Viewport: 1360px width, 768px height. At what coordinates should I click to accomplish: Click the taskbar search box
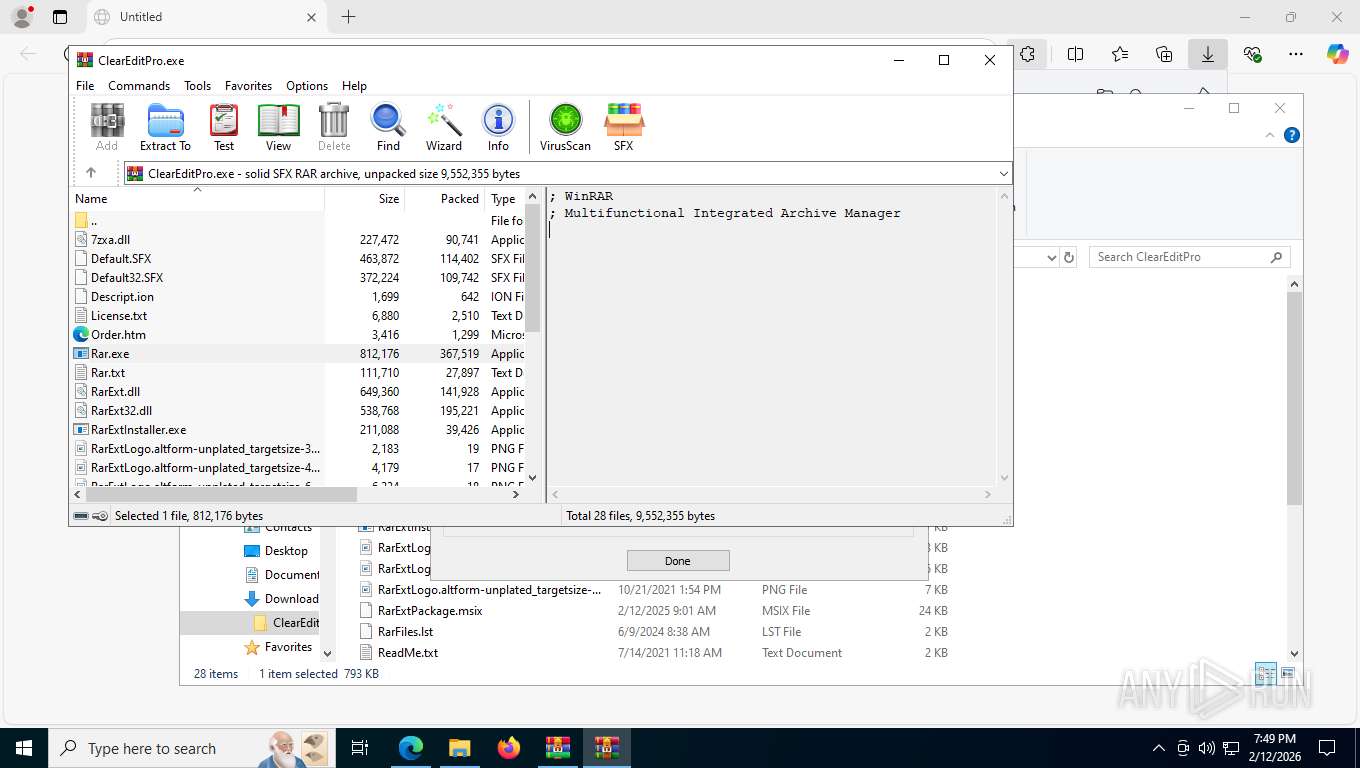(190, 748)
